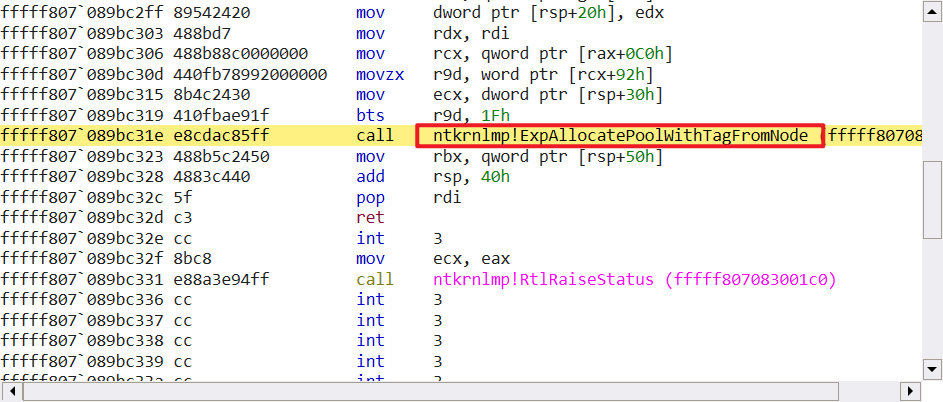Click opcode bytes 4883c440
The width and height of the screenshot is (943, 402).
[212, 177]
